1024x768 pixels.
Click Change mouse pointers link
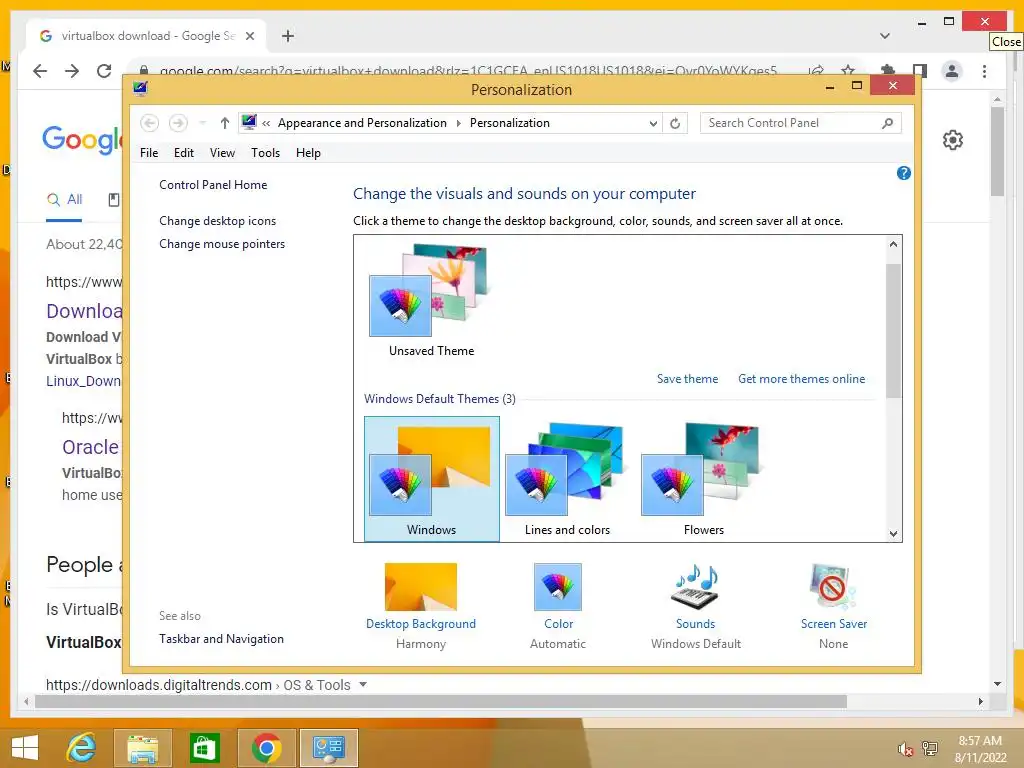click(x=222, y=244)
